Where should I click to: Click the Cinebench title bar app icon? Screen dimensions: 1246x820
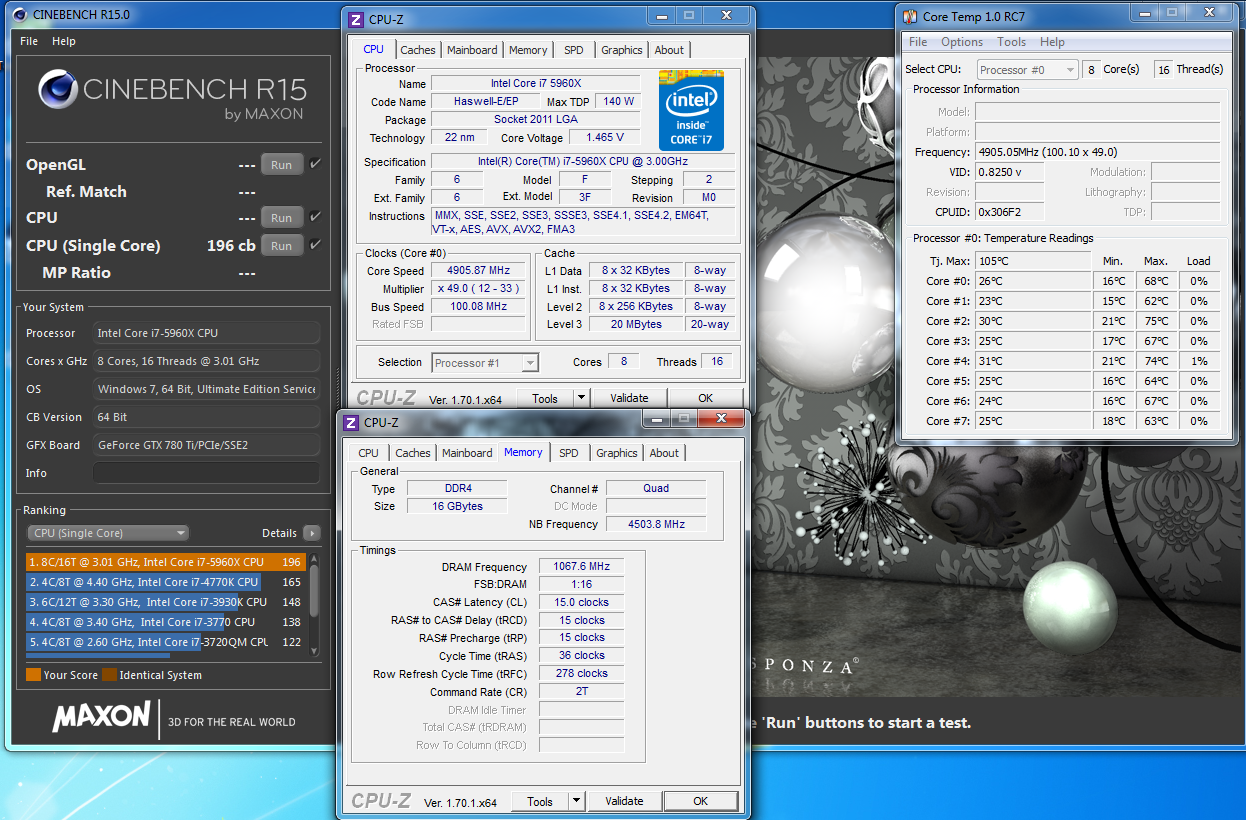22,14
